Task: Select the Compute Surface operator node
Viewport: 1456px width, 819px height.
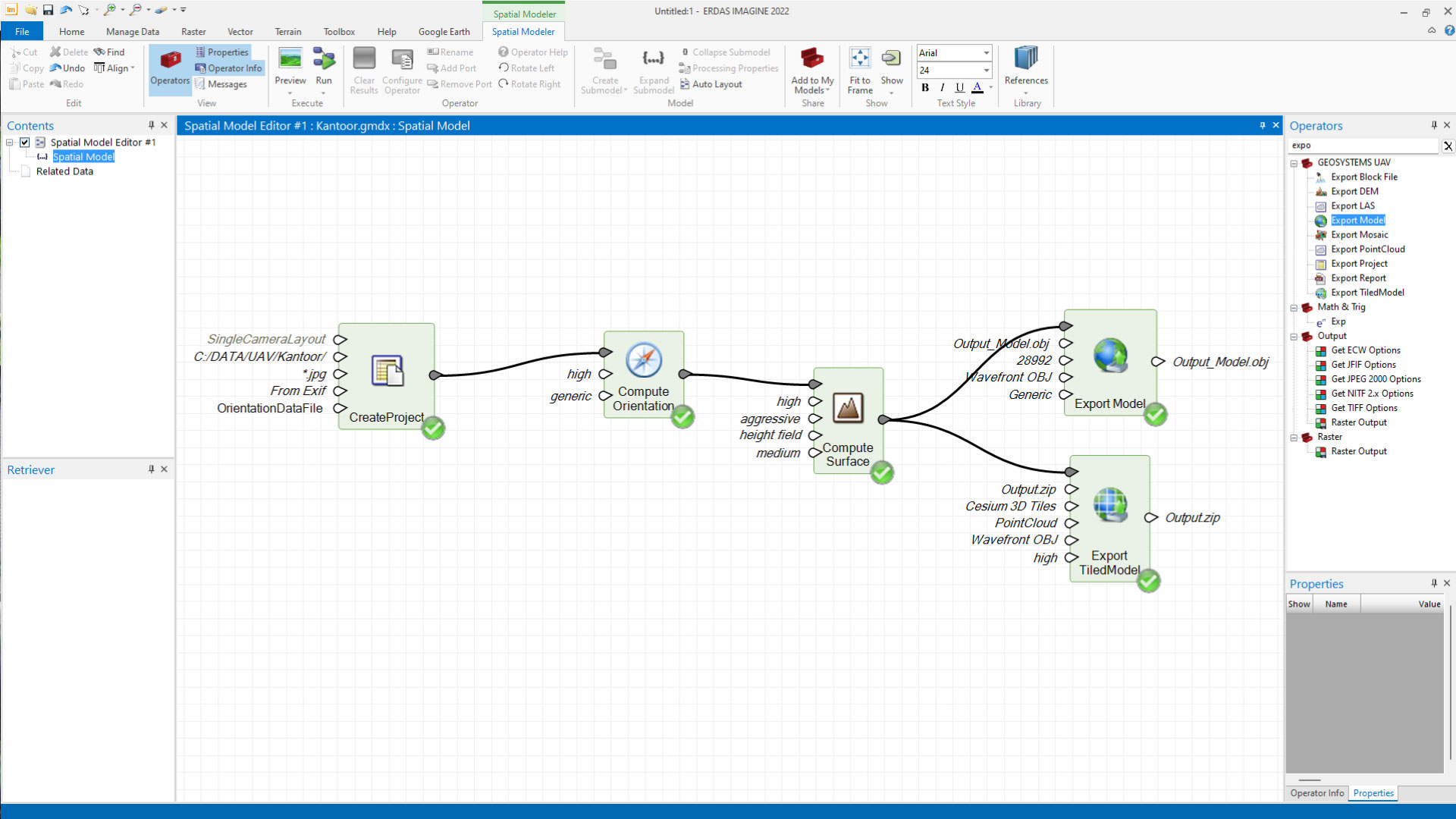Action: [848, 421]
